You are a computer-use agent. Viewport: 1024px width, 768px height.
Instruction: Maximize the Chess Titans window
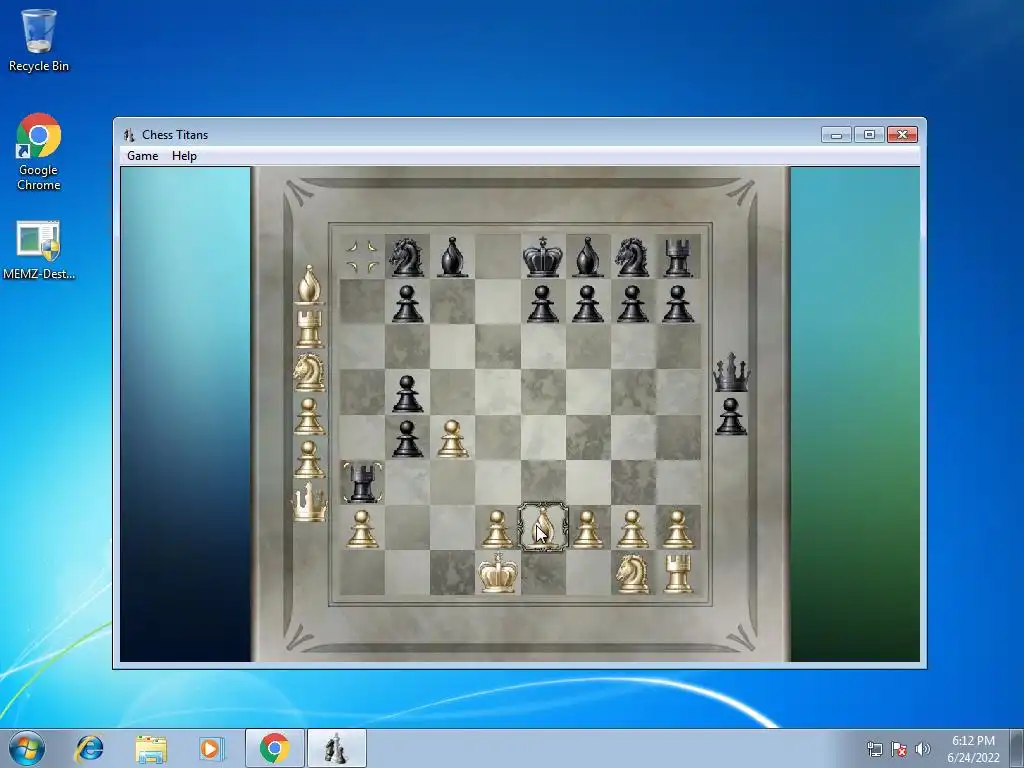coord(869,135)
